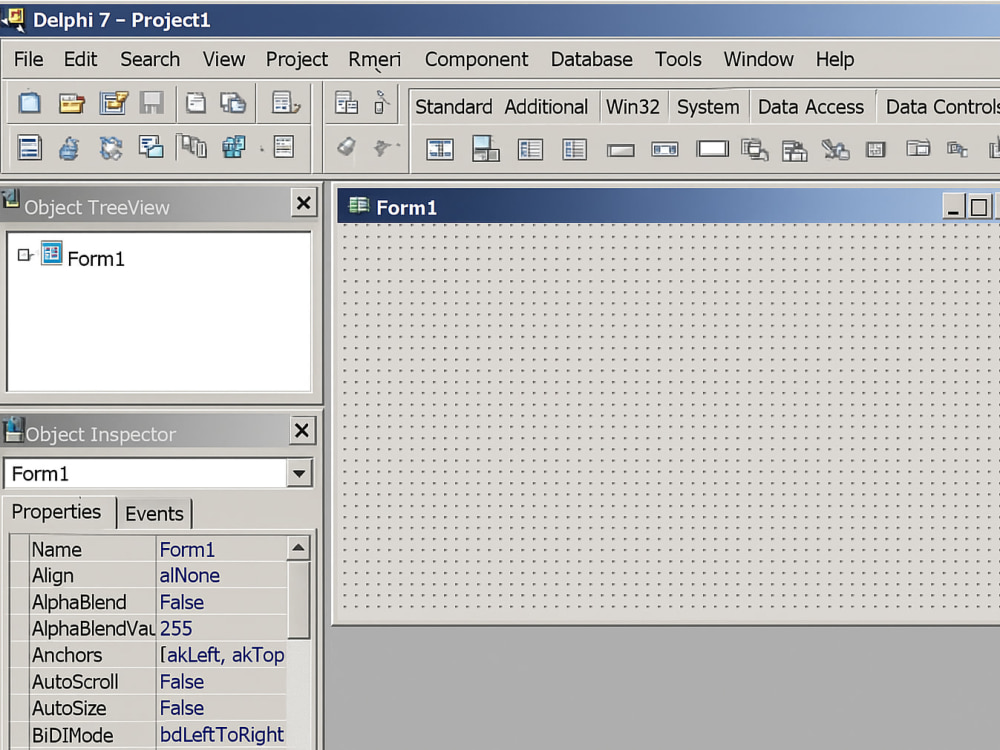Select the large white rectangle palette component
Image resolution: width=1000 pixels, height=750 pixels.
click(x=712, y=149)
